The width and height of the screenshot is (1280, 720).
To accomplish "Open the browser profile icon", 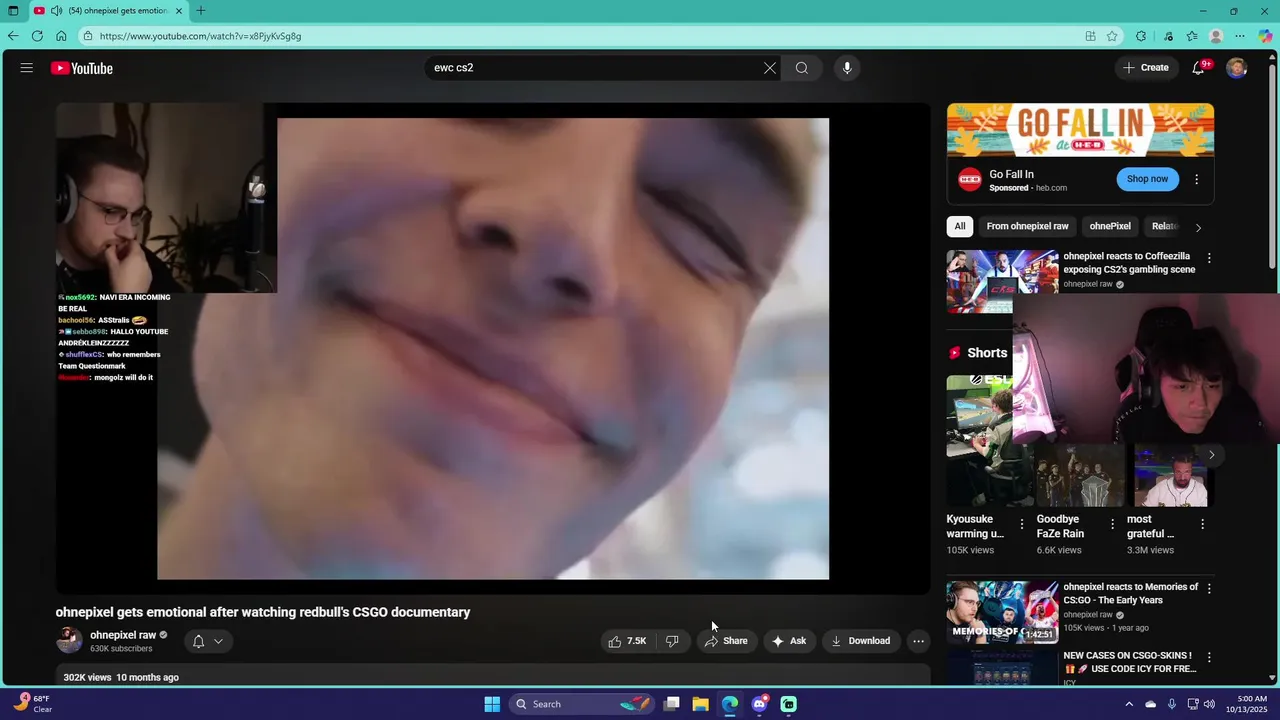I will coord(1216,36).
